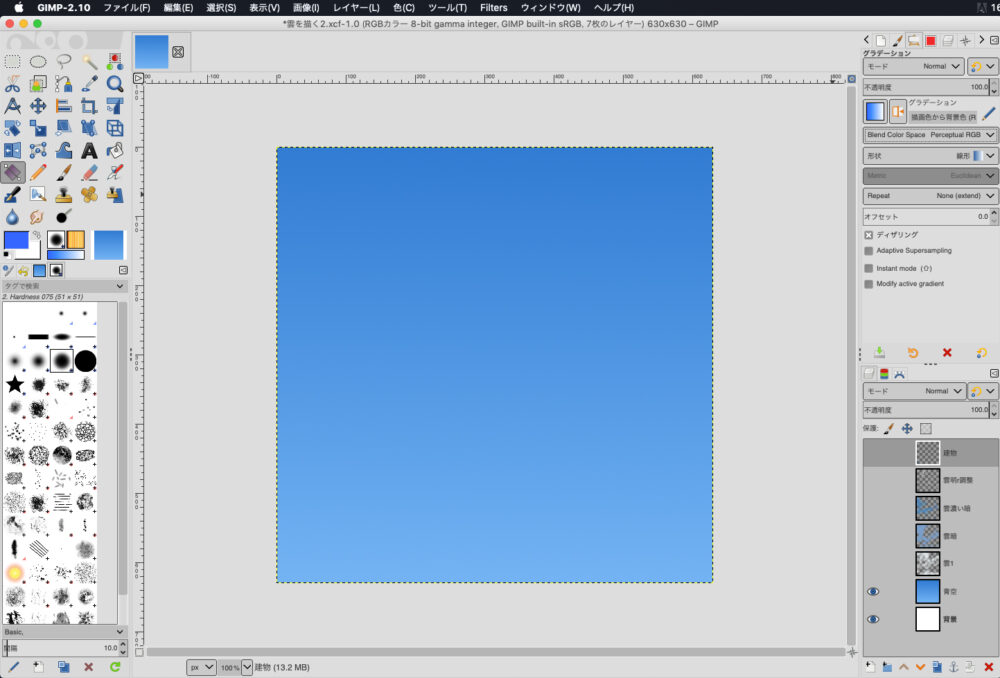
Task: Open the 形状 shape dropdown
Action: click(x=931, y=156)
